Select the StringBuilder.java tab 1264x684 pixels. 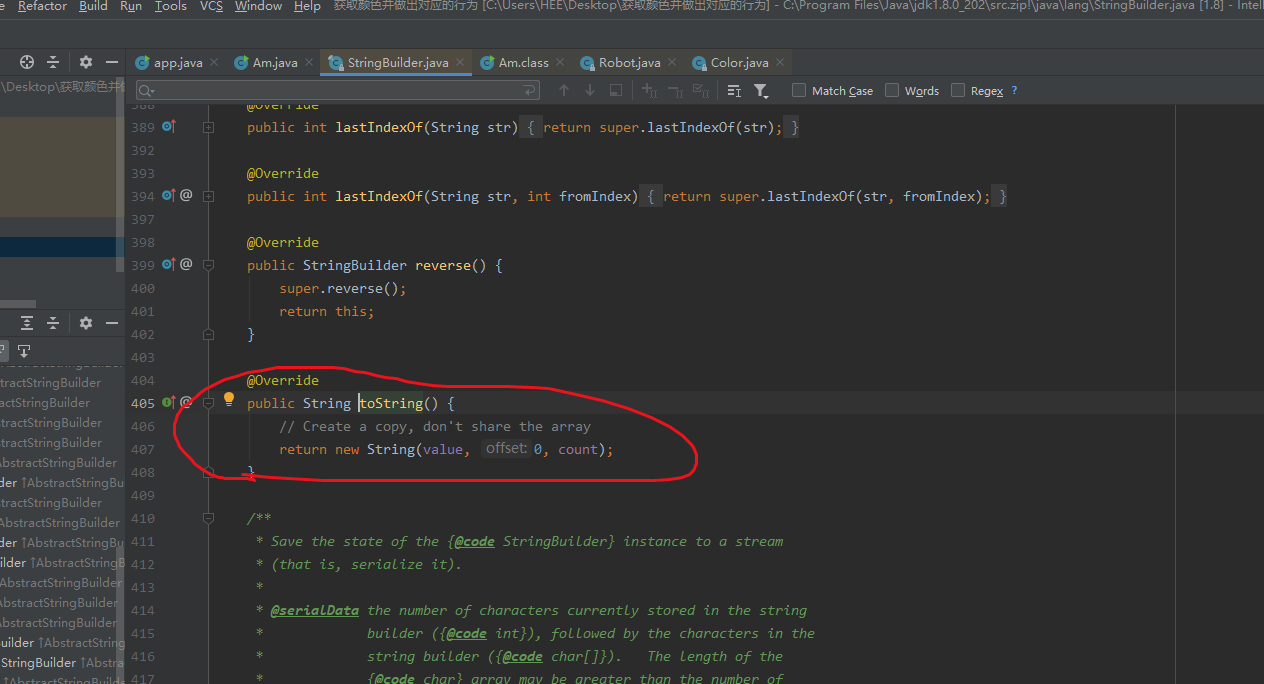398,62
